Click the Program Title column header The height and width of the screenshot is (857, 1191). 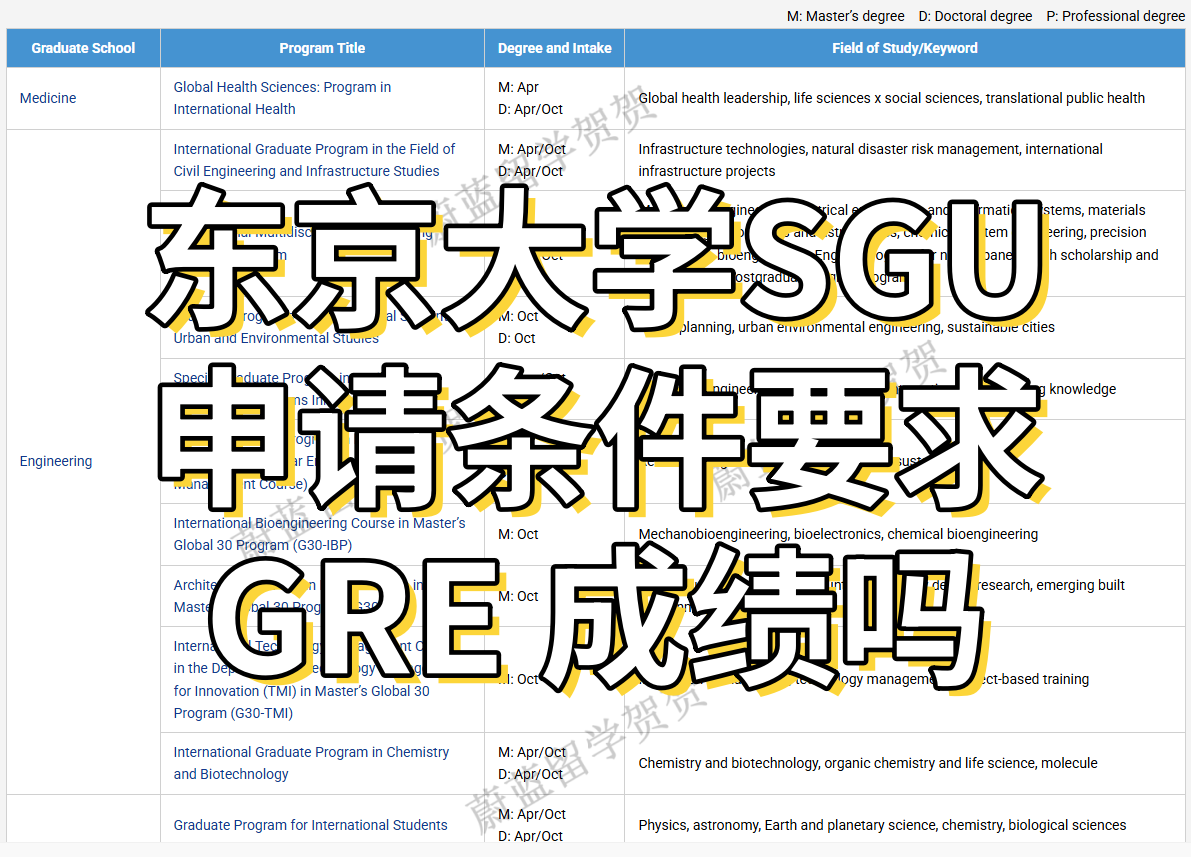322,48
